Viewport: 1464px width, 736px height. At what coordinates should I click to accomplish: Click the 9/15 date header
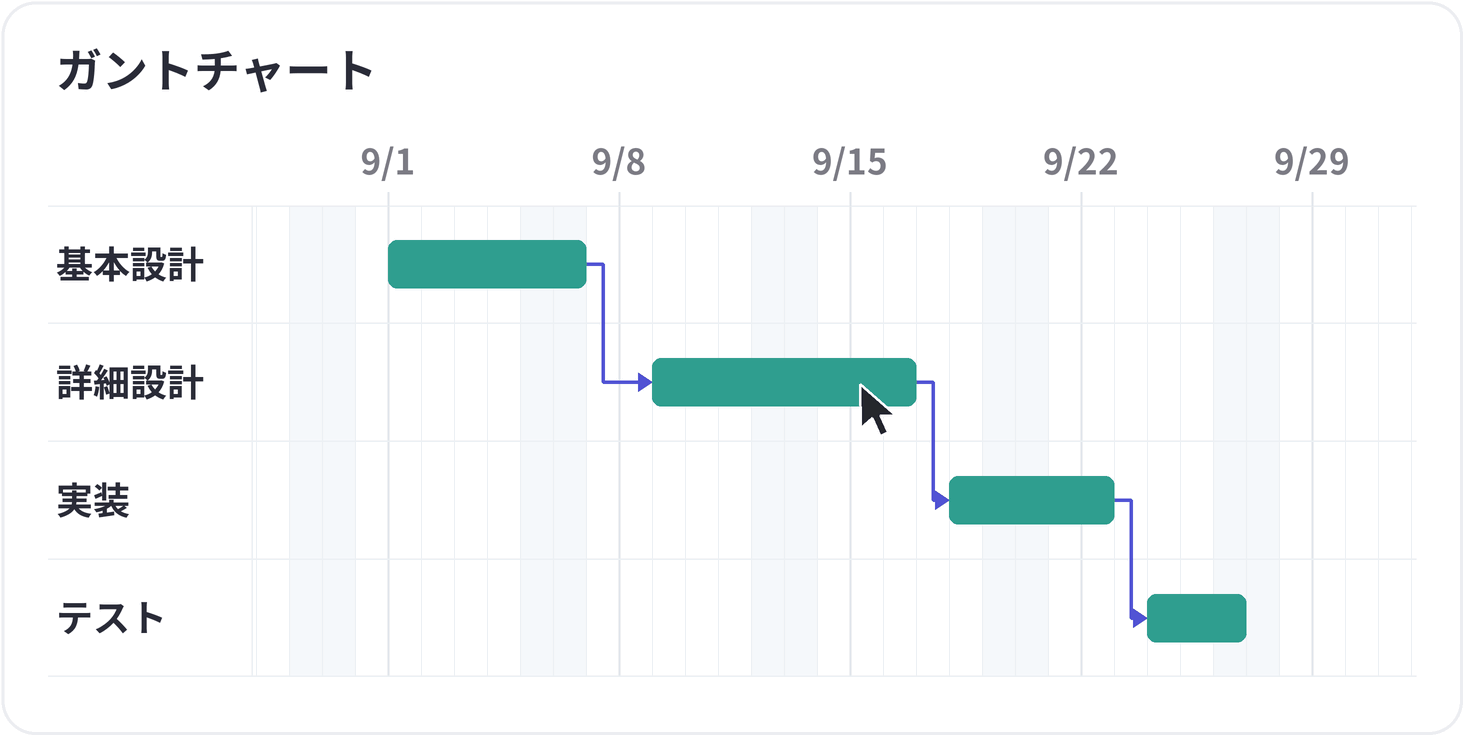850,162
